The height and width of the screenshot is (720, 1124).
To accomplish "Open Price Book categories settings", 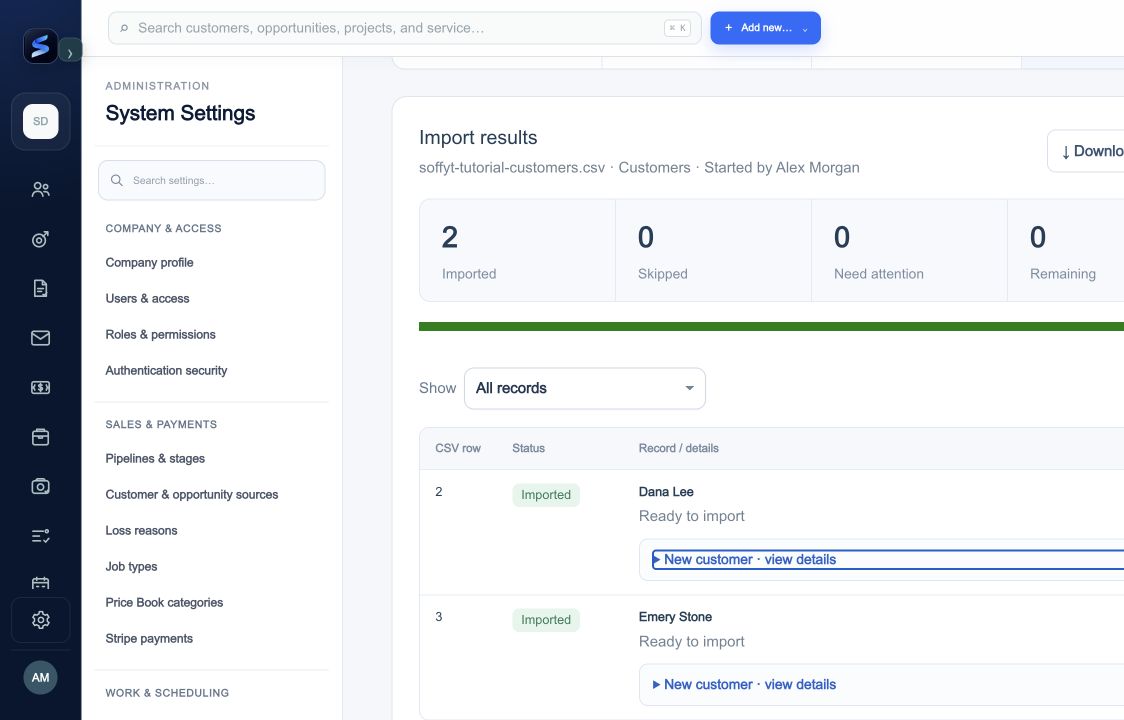I will tap(164, 602).
